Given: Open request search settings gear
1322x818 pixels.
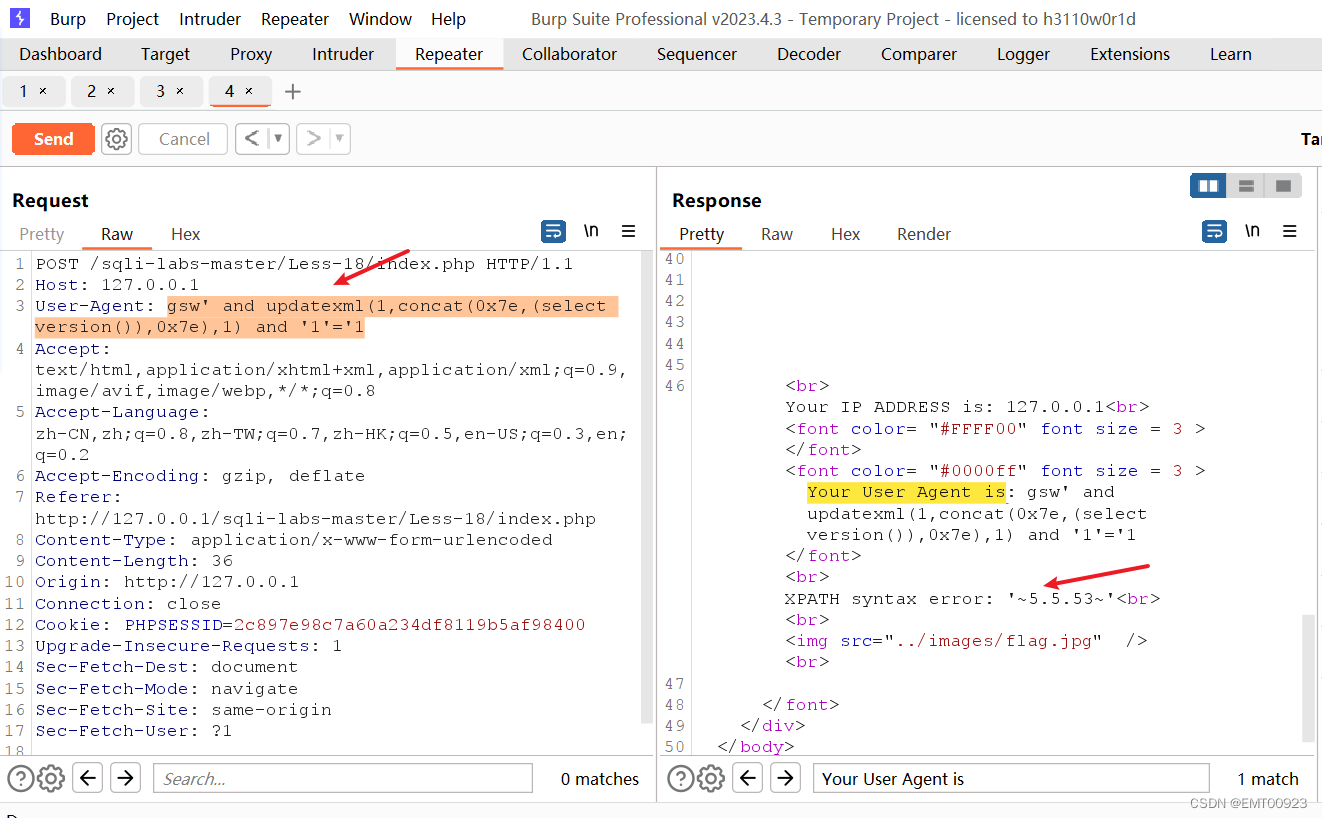Looking at the screenshot, I should pos(51,778).
